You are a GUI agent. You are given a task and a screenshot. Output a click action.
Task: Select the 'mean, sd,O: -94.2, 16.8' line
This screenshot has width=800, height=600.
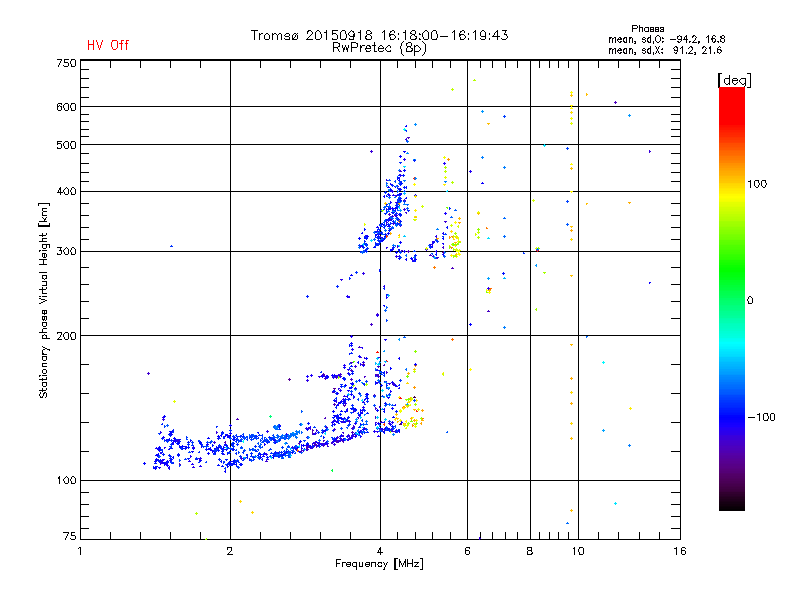tap(666, 39)
